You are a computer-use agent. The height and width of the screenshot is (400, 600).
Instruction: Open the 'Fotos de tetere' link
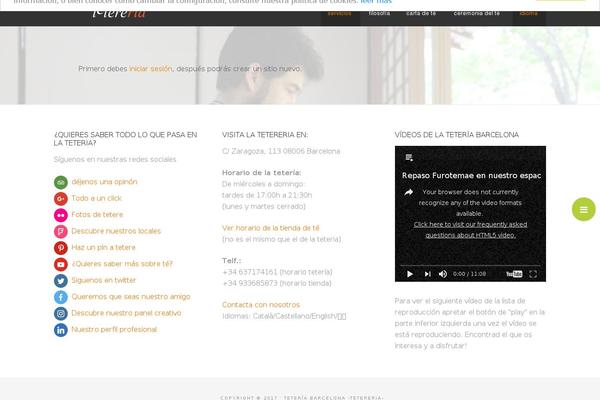[97, 215]
